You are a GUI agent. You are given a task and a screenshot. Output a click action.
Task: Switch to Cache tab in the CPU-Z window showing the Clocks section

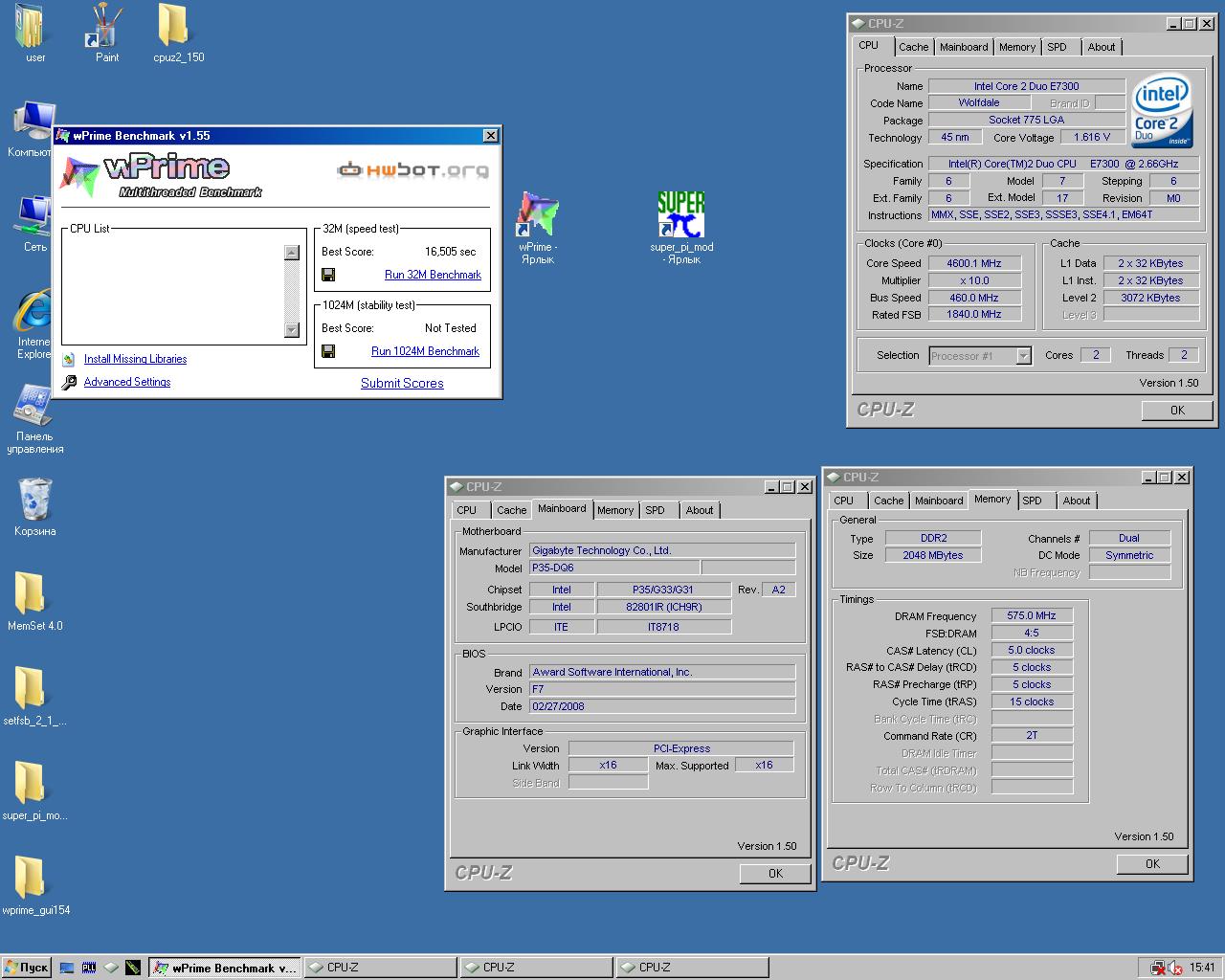[x=913, y=47]
